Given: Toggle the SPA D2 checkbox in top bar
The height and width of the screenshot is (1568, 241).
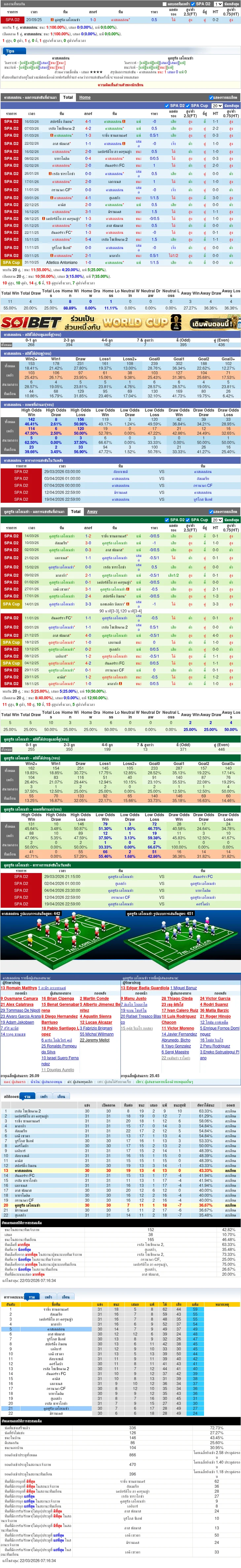Looking at the screenshot, I should click(x=193, y=4).
